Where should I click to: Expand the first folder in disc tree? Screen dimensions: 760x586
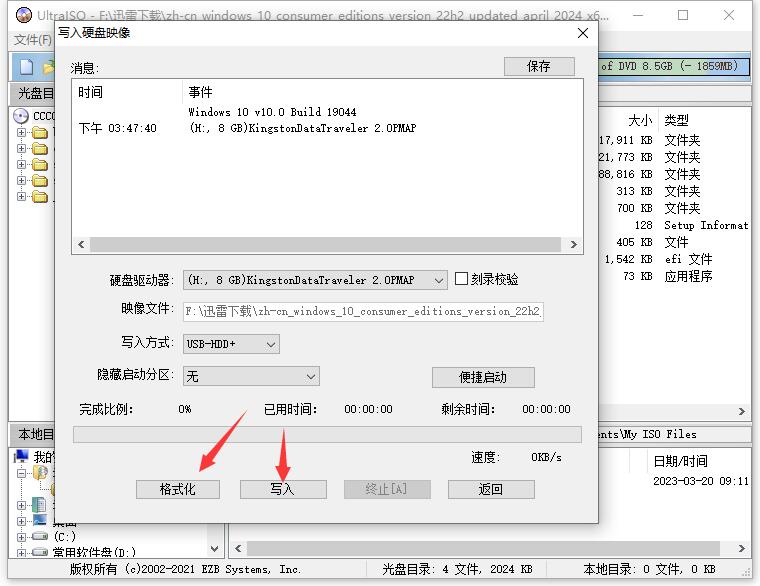point(21,132)
